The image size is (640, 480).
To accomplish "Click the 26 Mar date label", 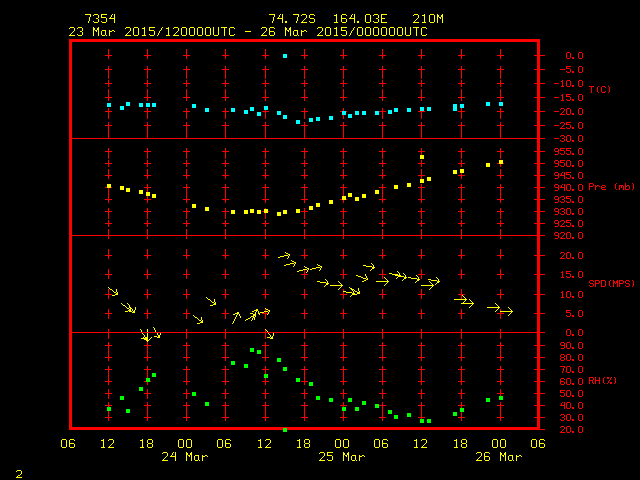I will [498, 457].
